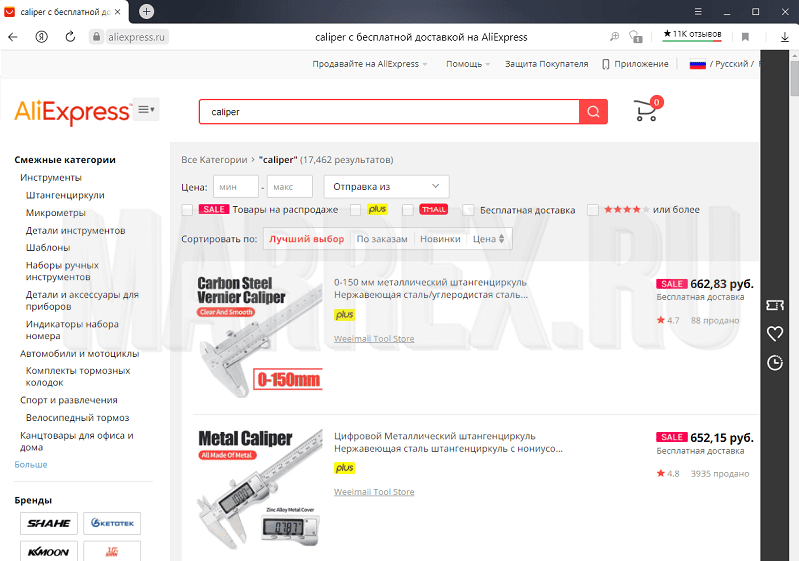The image size is (799, 561).
Task: Select the KETOTEK brand logo
Action: click(x=112, y=523)
